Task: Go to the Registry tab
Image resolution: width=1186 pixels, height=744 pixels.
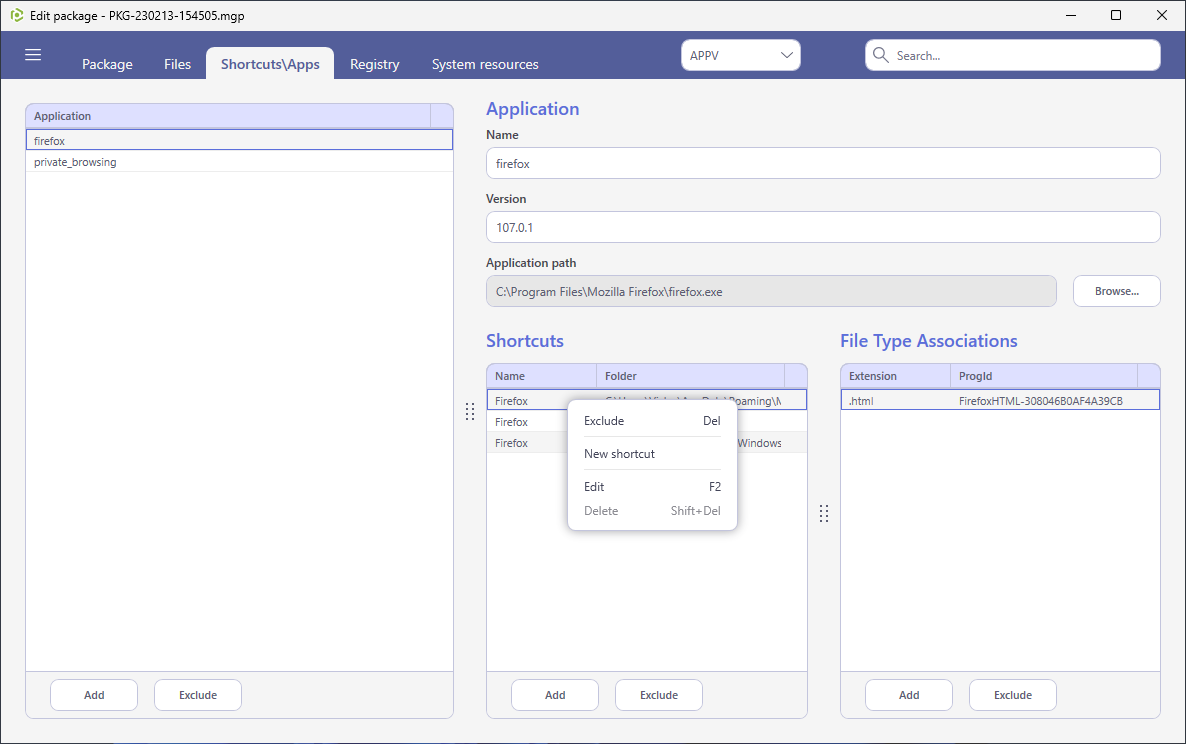Action: coord(374,64)
